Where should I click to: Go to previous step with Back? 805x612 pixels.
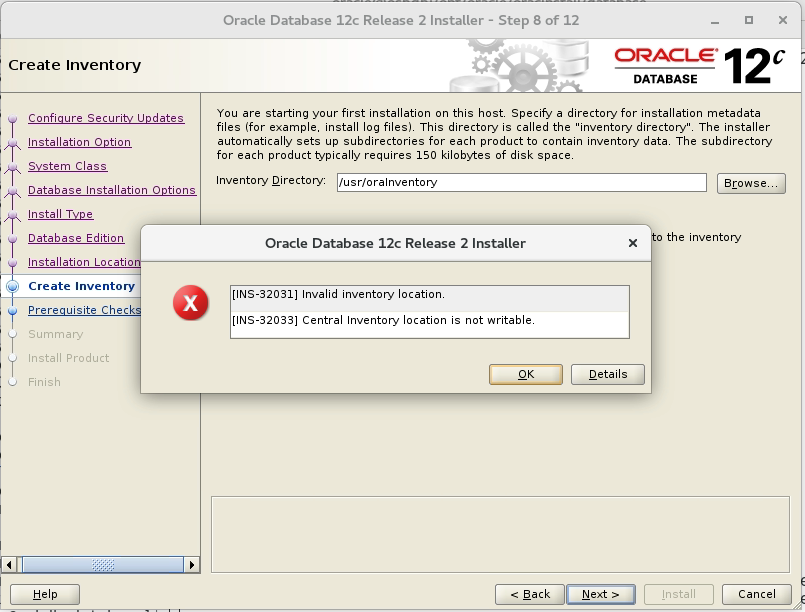tap(530, 595)
